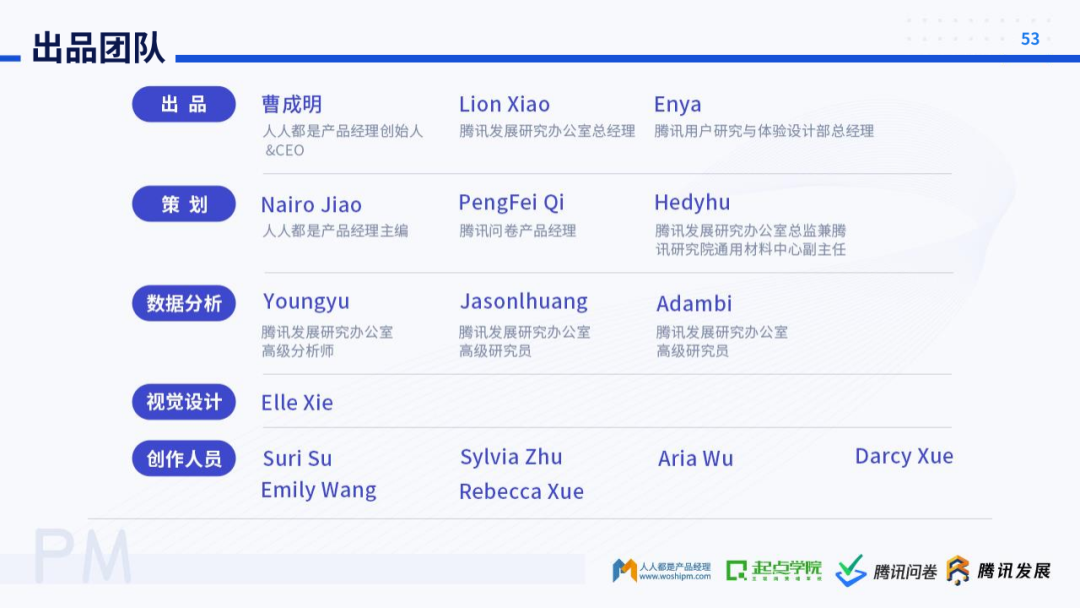Click the 人人都是产品经理 logo icon
The height and width of the screenshot is (608, 1080).
[624, 571]
